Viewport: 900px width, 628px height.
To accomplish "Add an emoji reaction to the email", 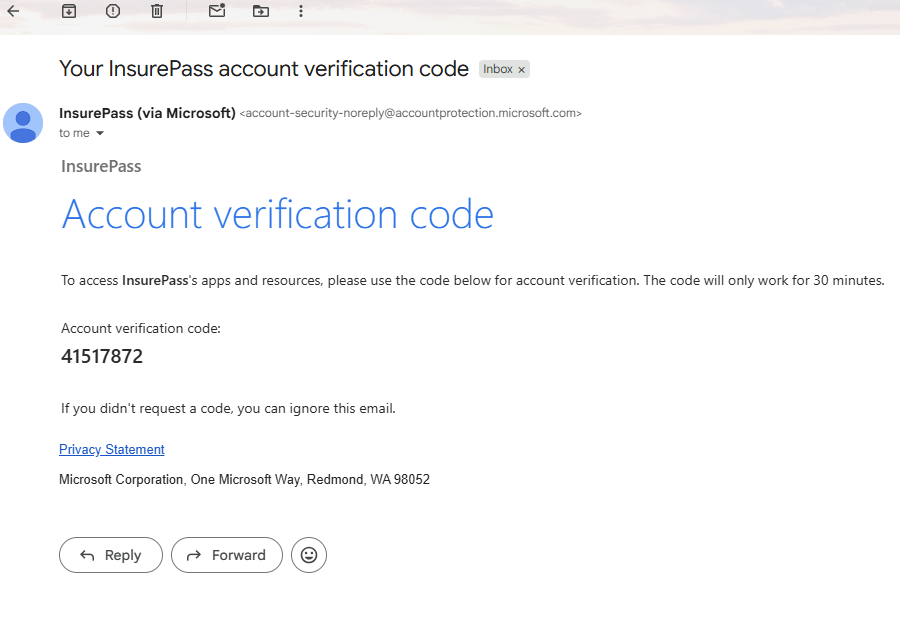I will pyautogui.click(x=309, y=555).
